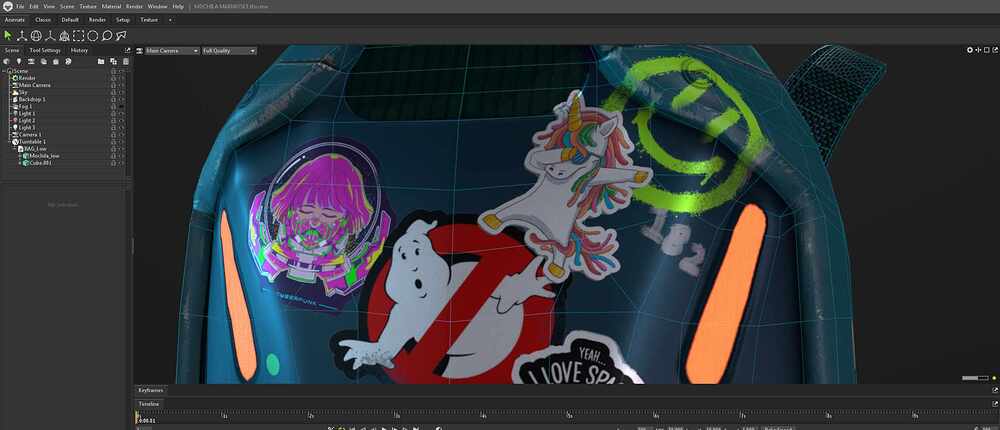
Task: Pop out the viewport window
Action: point(995,50)
